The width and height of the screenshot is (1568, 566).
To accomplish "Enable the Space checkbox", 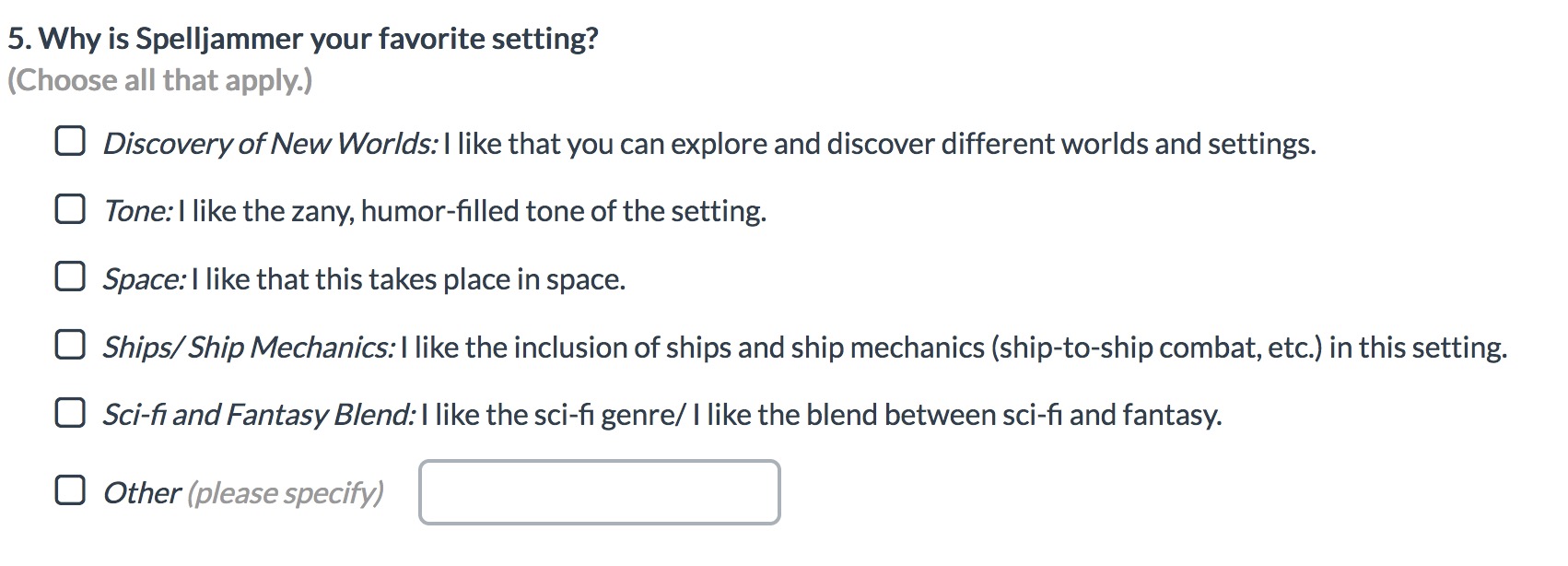I will click(70, 277).
